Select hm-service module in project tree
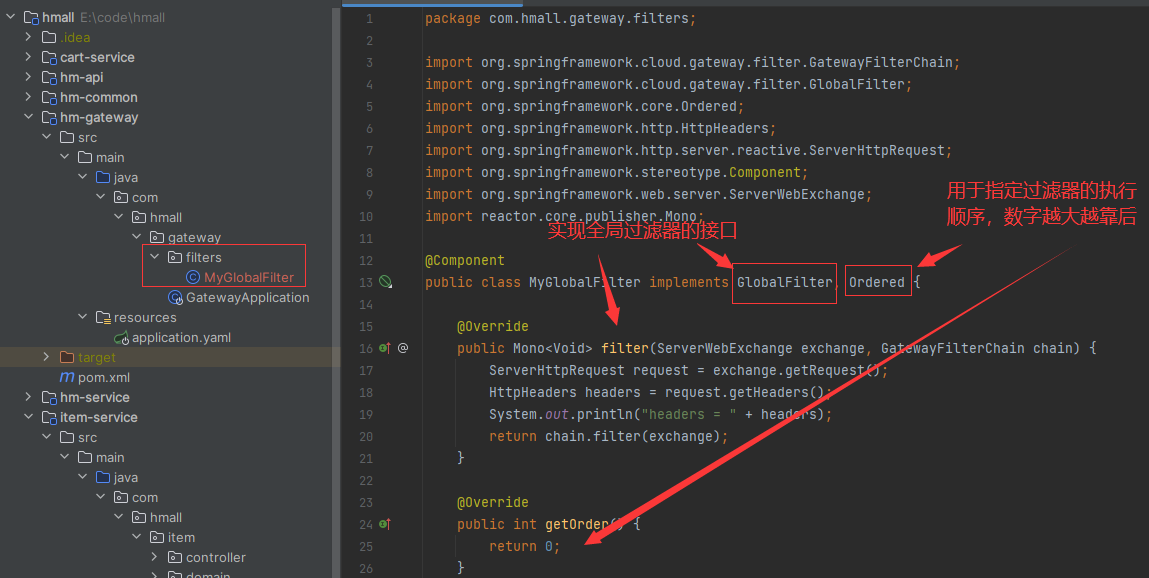1149x578 pixels. (x=94, y=397)
